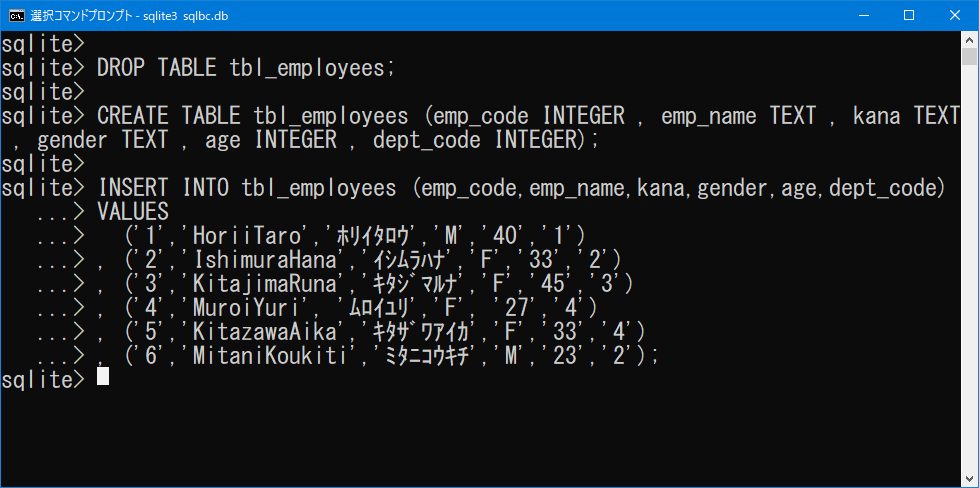Screen dimensions: 979x488
Task: Click the scrollbar down arrow
Action: (x=970, y=479)
